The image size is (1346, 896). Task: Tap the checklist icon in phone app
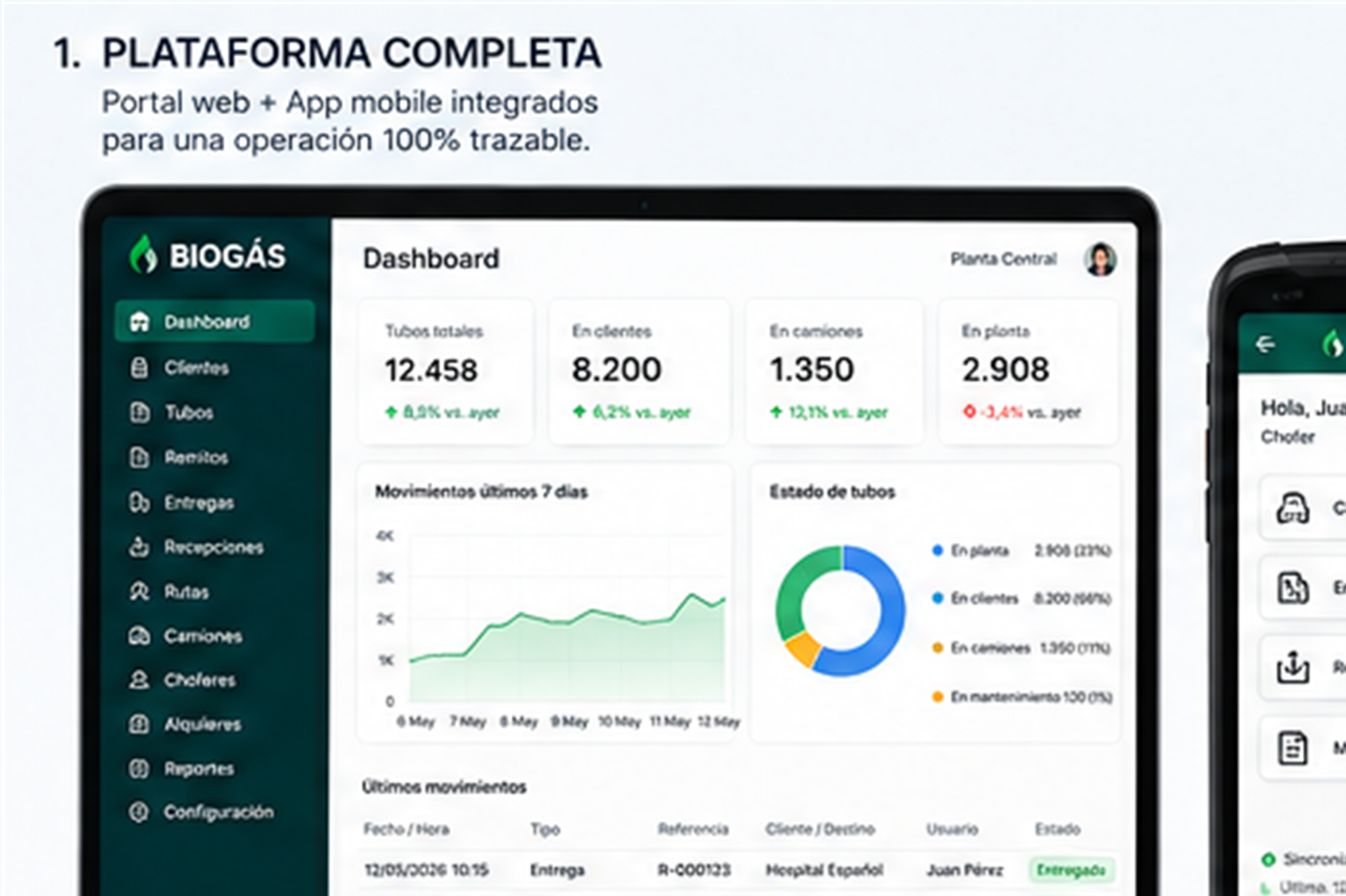[x=1292, y=748]
